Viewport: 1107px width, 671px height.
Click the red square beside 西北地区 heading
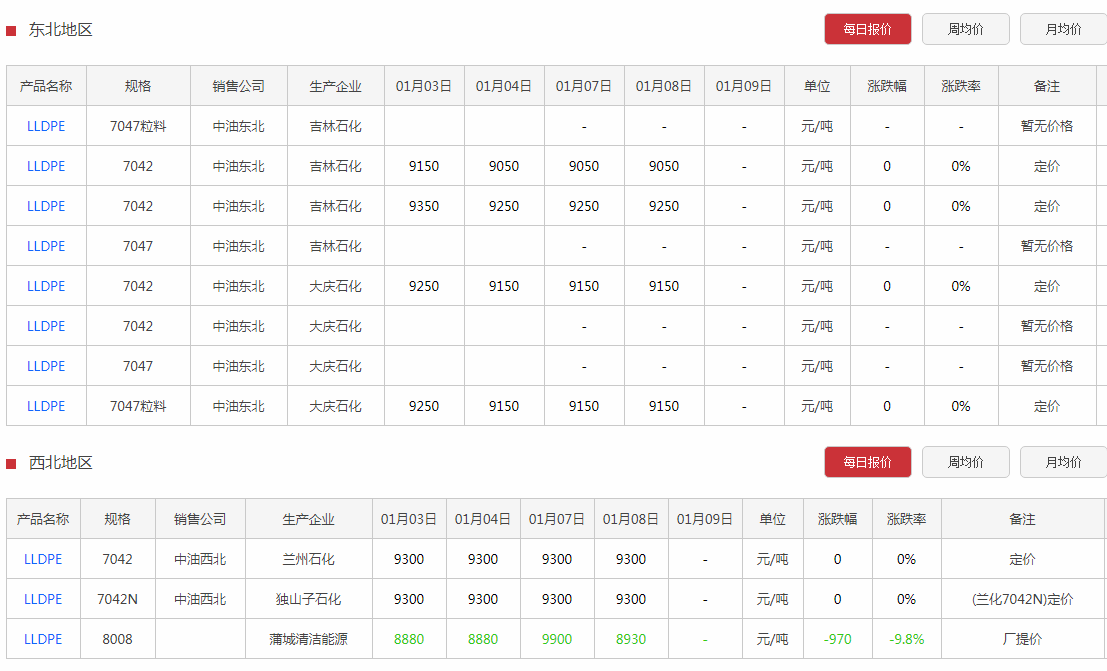coord(11,463)
